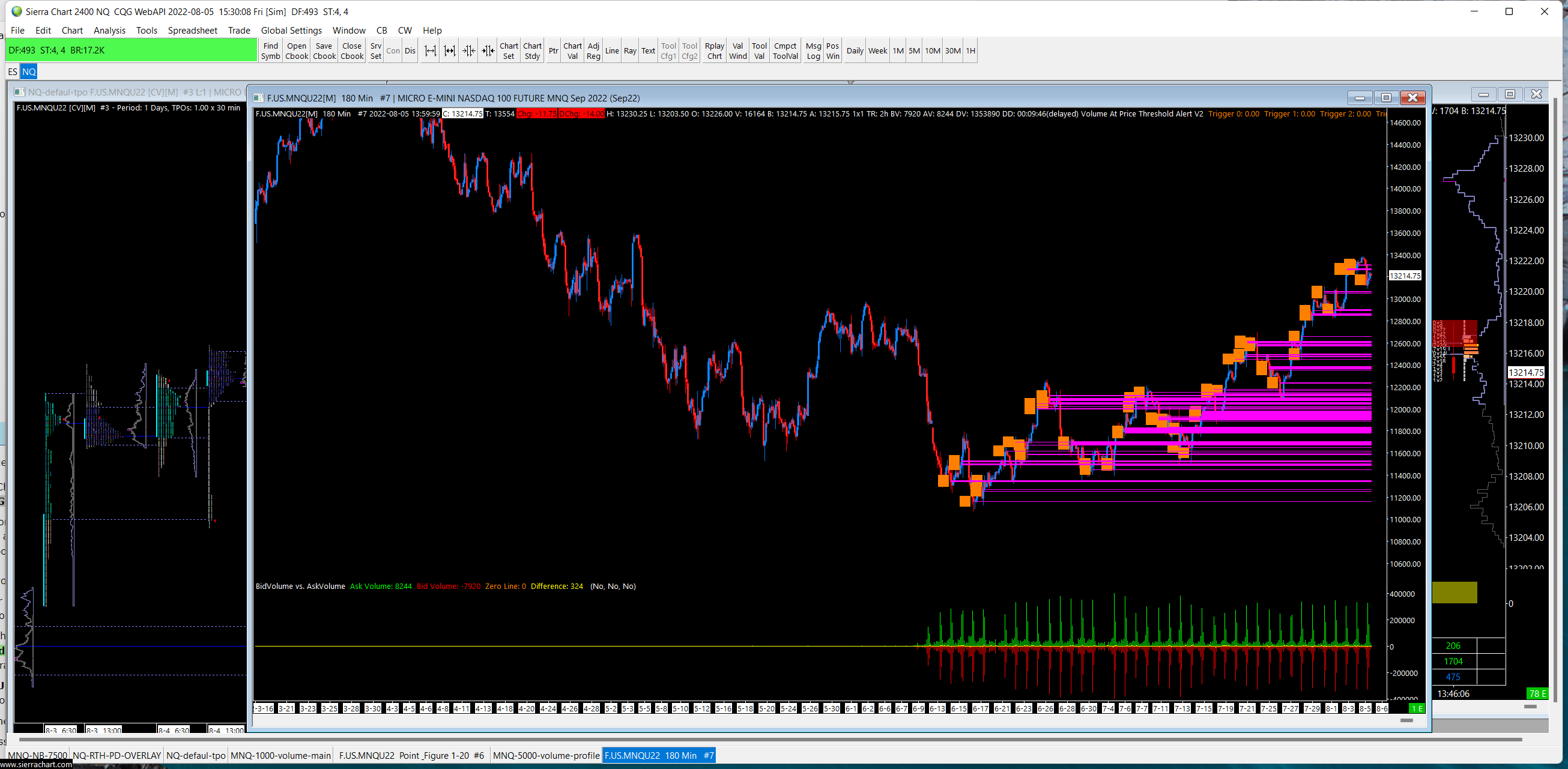This screenshot has height=769, width=1568.
Task: Toggle the Pos Win position window
Action: tap(832, 51)
